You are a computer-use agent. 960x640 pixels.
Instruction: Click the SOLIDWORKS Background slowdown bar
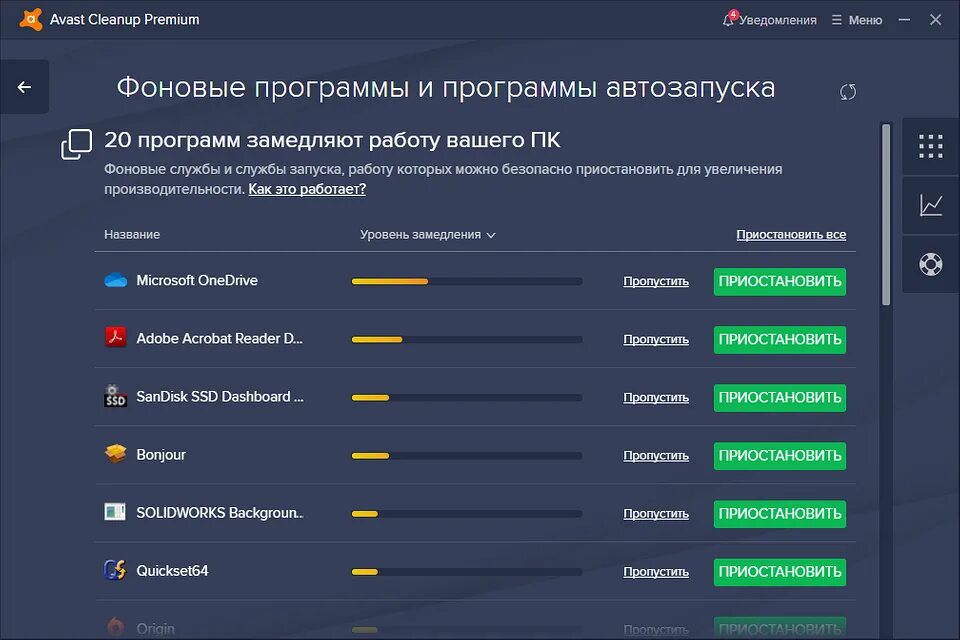pyautogui.click(x=467, y=514)
